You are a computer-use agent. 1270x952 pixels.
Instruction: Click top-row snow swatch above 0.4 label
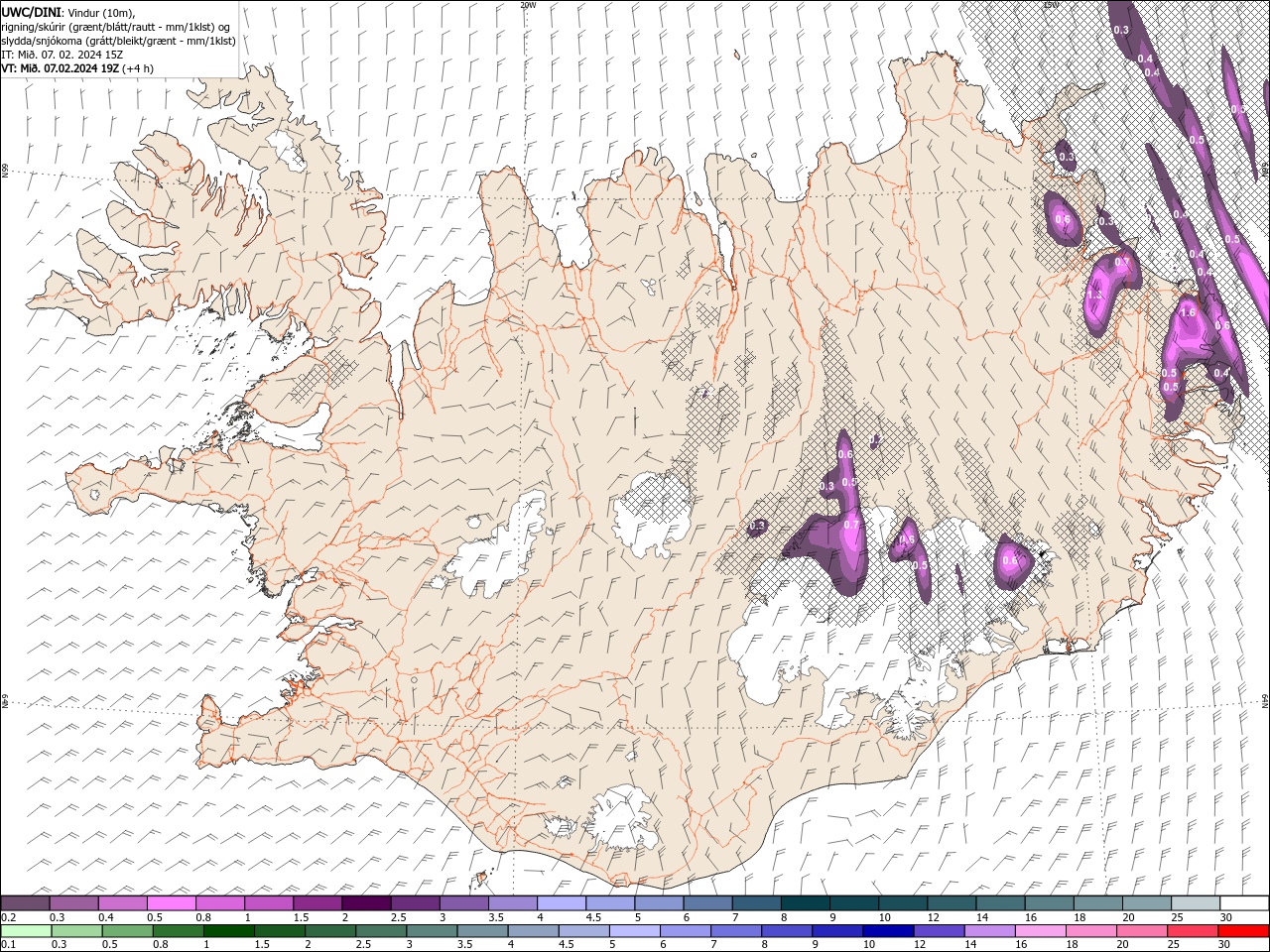[x=122, y=903]
